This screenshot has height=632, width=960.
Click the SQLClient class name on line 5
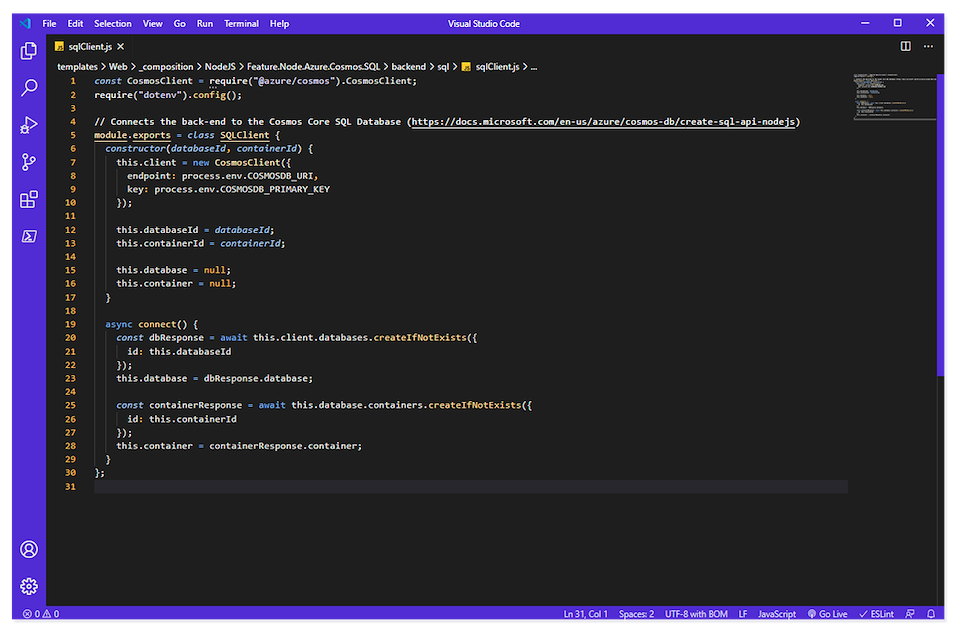pos(244,135)
